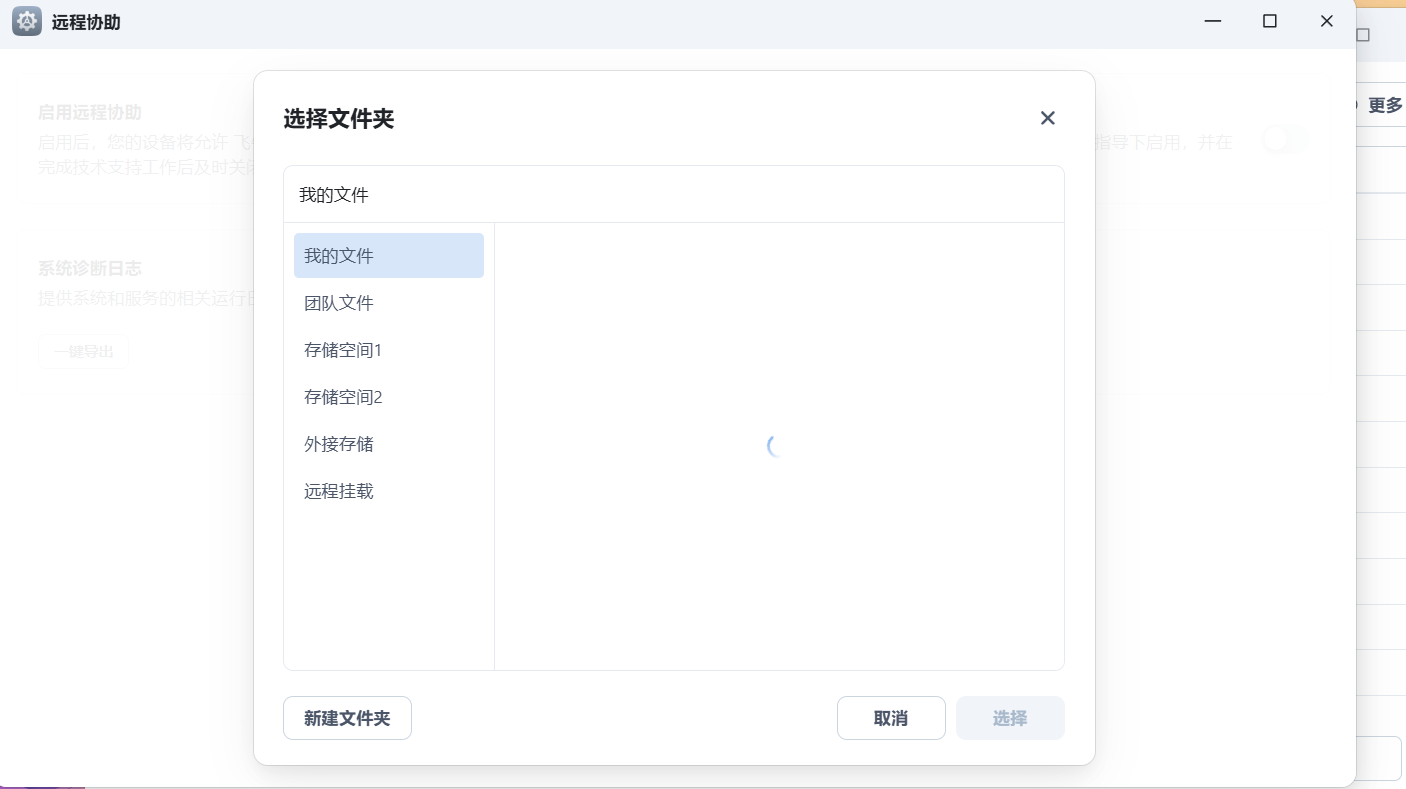Viewport: 1406px width, 789px height.
Task: Click the 远程协助 gear icon in title bar
Action: click(x=26, y=20)
